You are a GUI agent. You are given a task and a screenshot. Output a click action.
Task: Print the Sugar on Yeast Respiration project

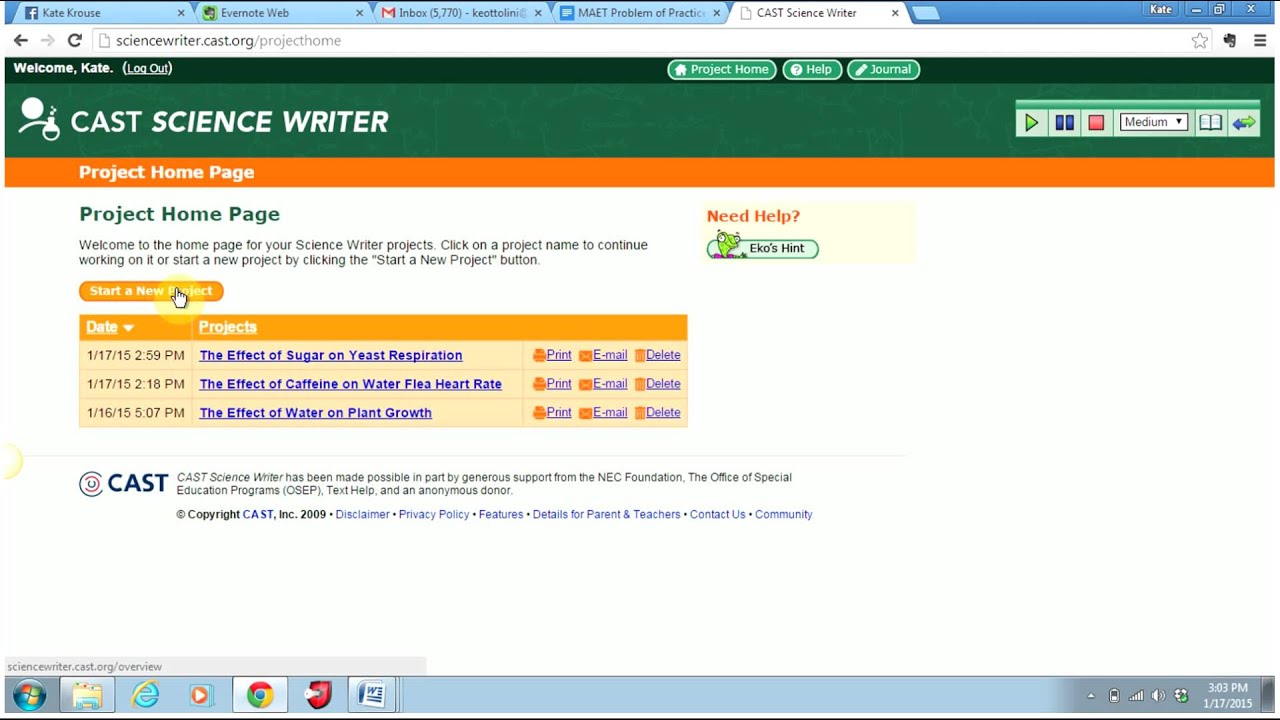[552, 355]
